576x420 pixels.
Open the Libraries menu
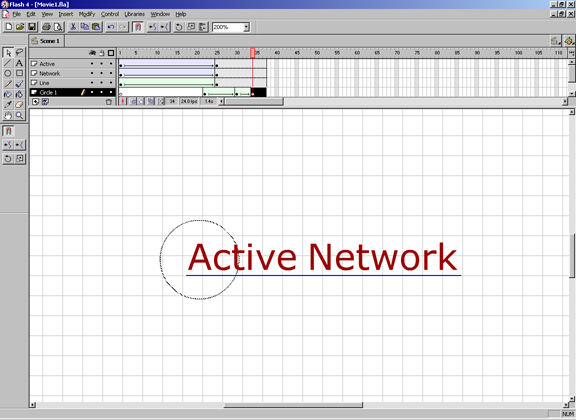[134, 14]
